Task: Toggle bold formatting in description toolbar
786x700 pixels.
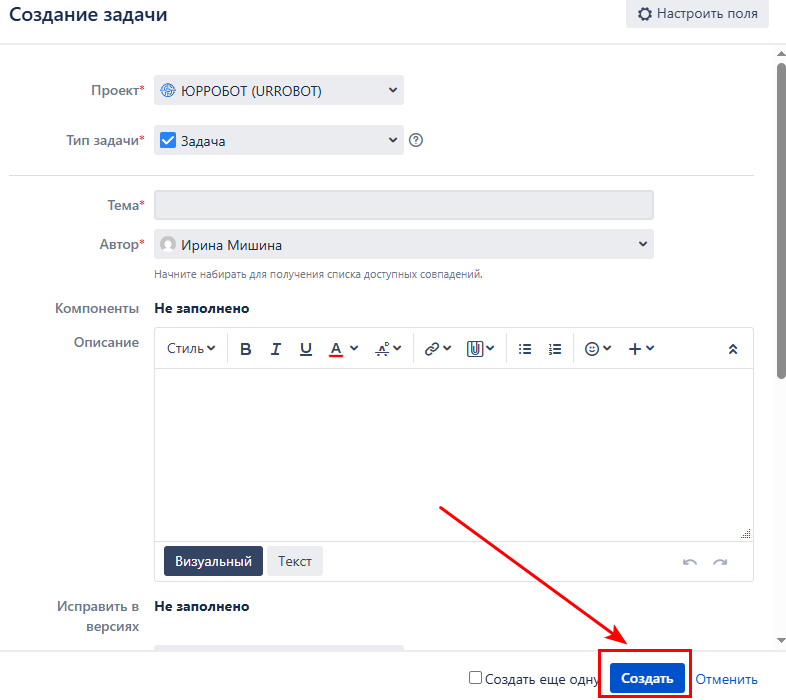Action: point(245,349)
